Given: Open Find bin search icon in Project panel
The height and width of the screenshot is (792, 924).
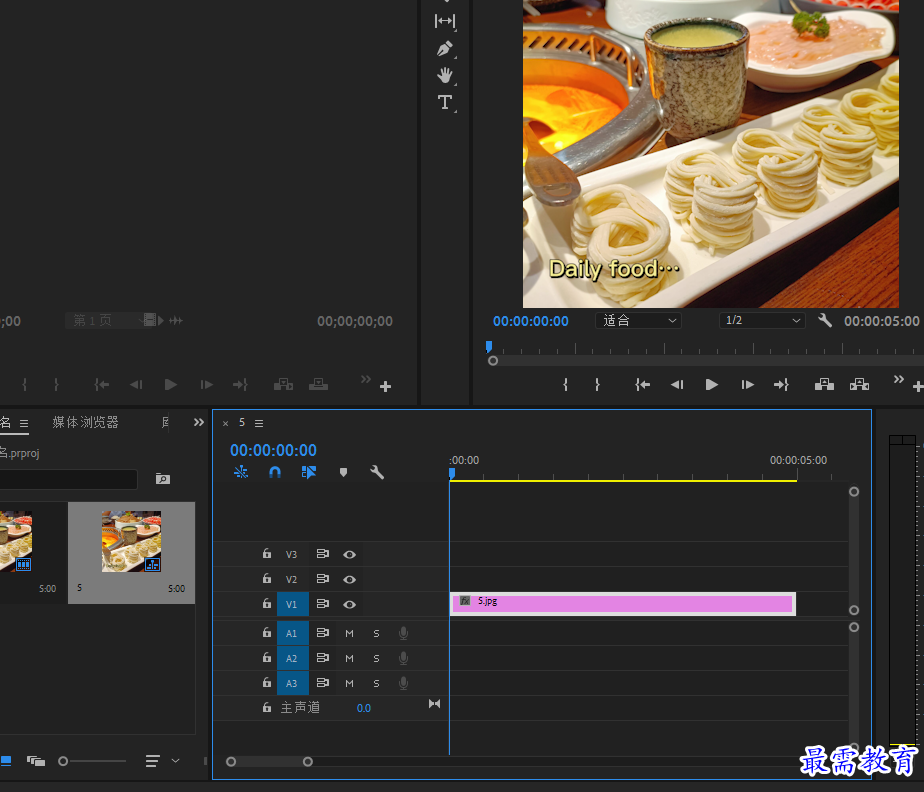Looking at the screenshot, I should click(163, 478).
